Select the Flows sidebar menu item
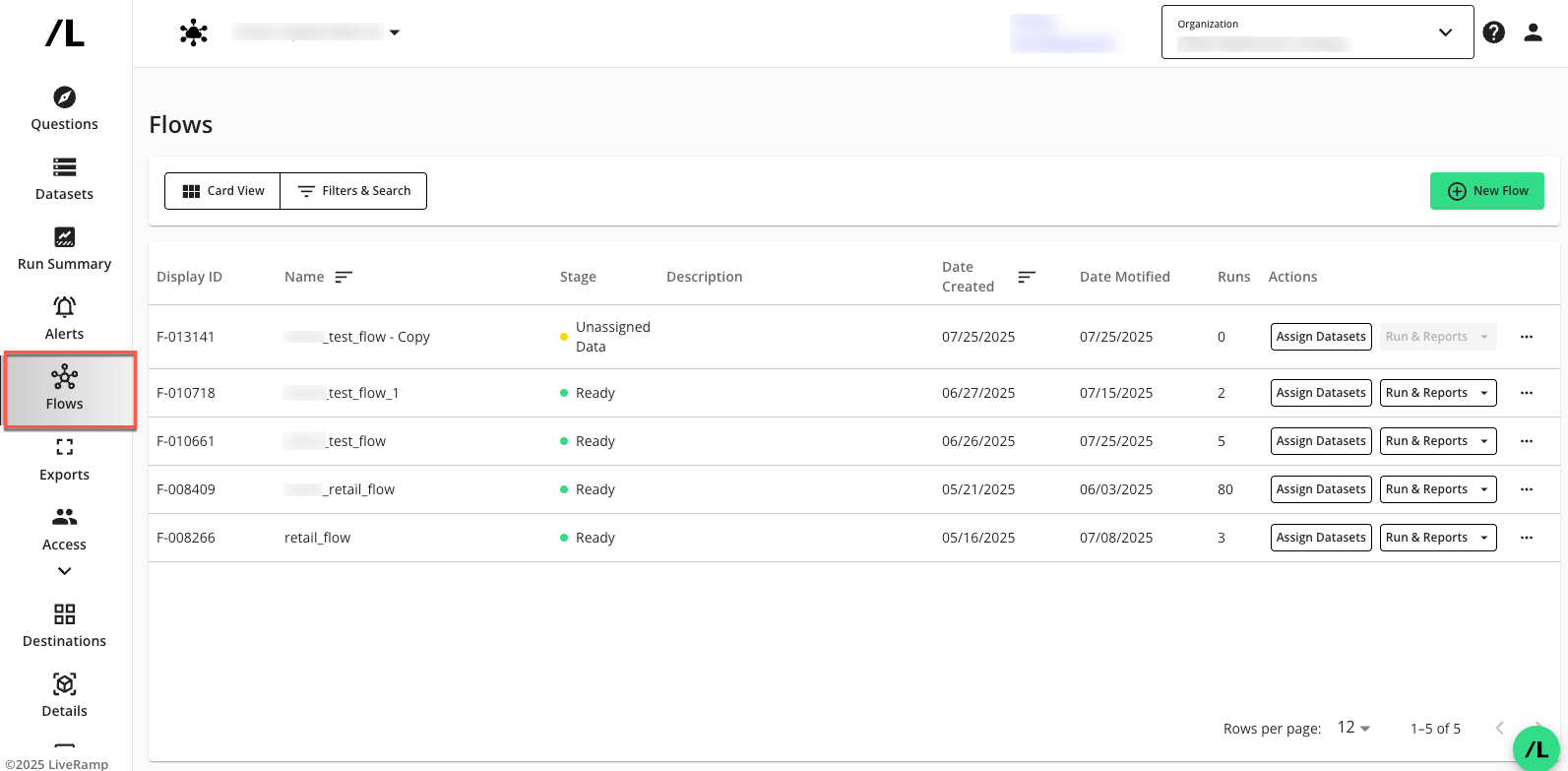The image size is (1568, 771). [65, 390]
